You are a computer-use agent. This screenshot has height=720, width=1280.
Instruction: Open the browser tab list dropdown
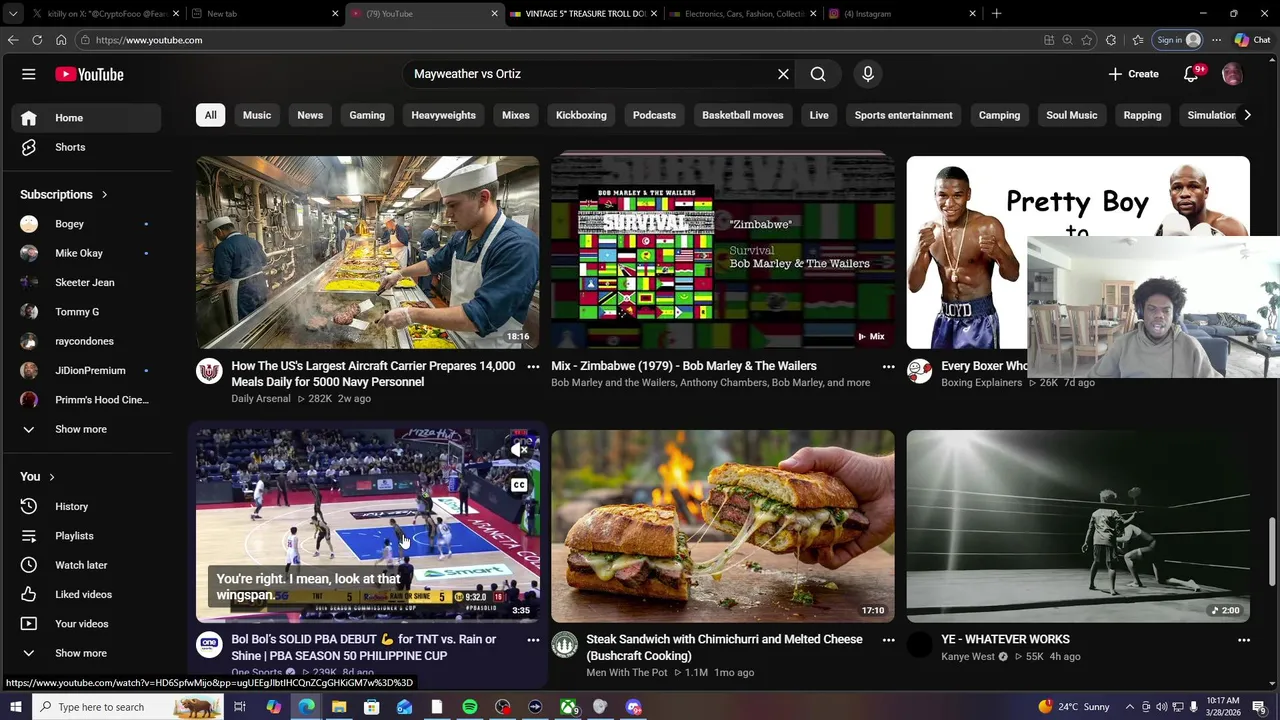(13, 14)
